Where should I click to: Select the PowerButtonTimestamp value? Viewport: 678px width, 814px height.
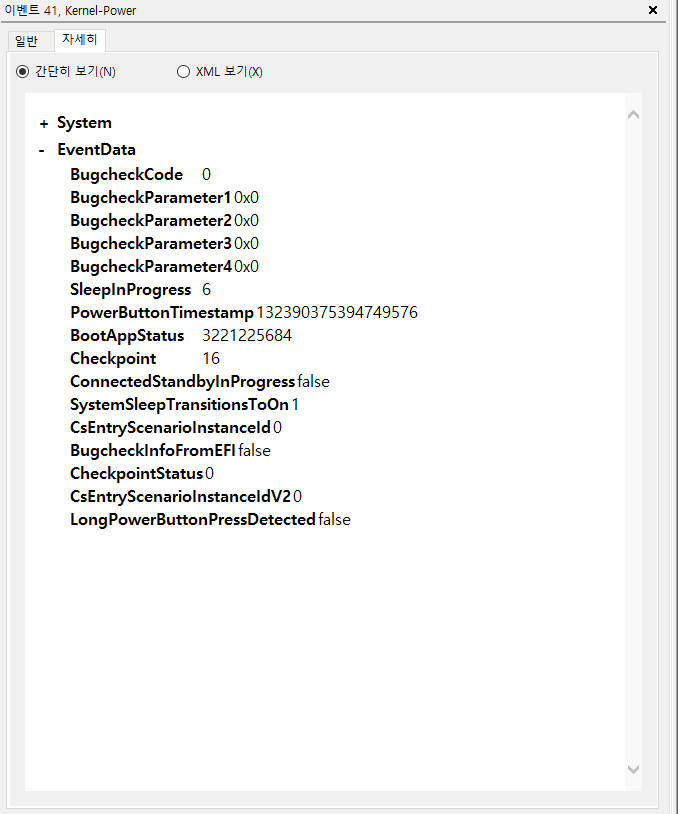pos(337,312)
